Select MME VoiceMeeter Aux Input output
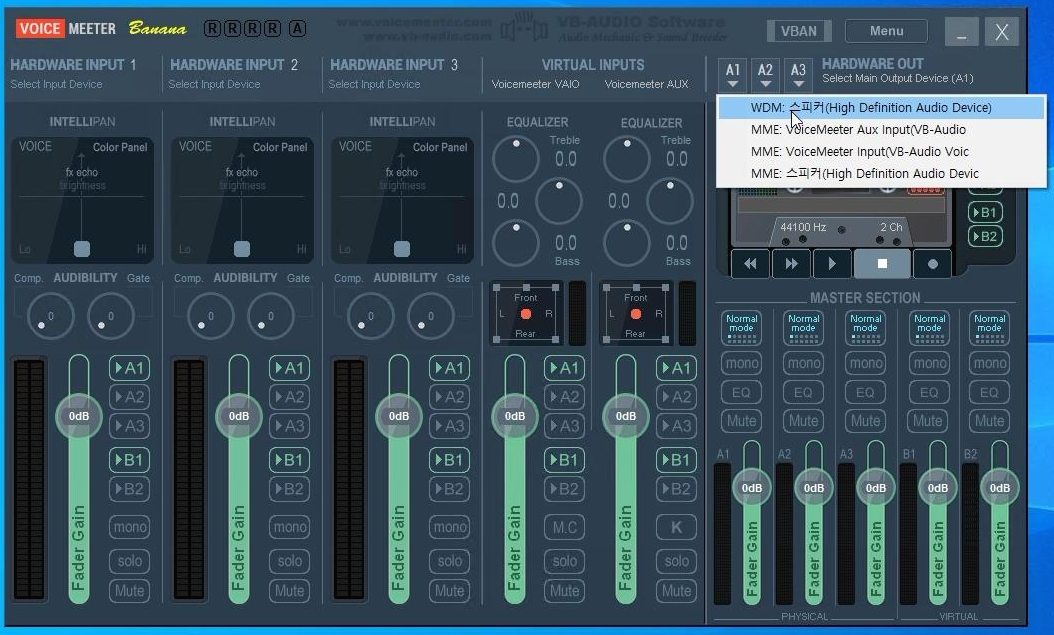The width and height of the screenshot is (1054, 635). point(881,130)
